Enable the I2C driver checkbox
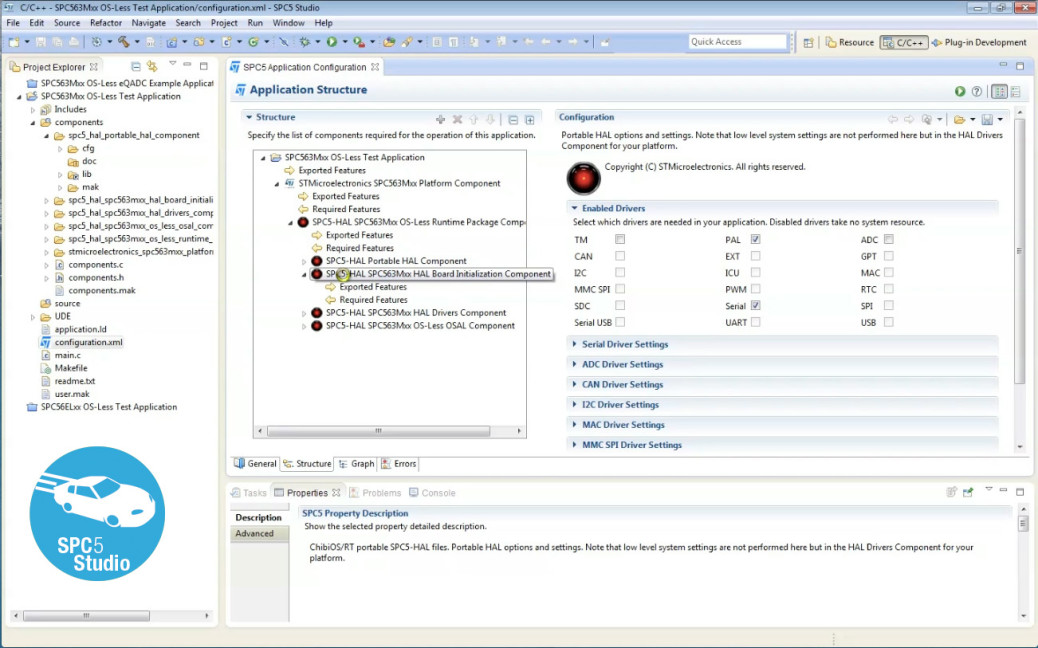The height and width of the screenshot is (648, 1038). tap(620, 272)
